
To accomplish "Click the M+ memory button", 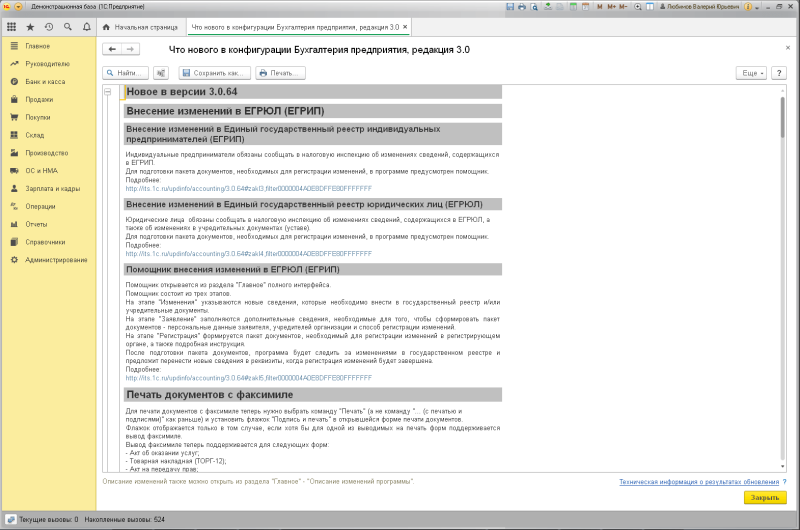I will click(611, 7).
